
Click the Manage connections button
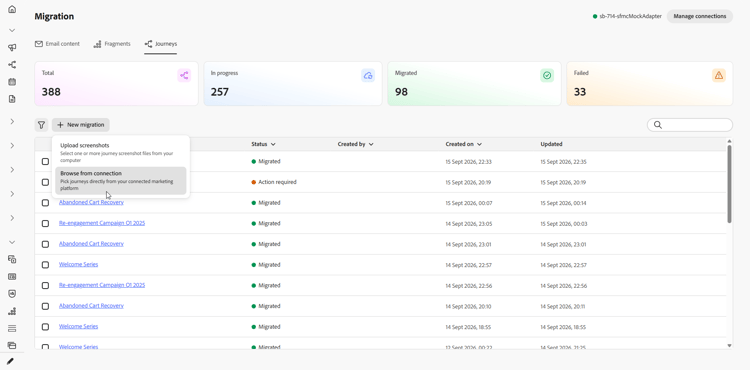tap(700, 16)
